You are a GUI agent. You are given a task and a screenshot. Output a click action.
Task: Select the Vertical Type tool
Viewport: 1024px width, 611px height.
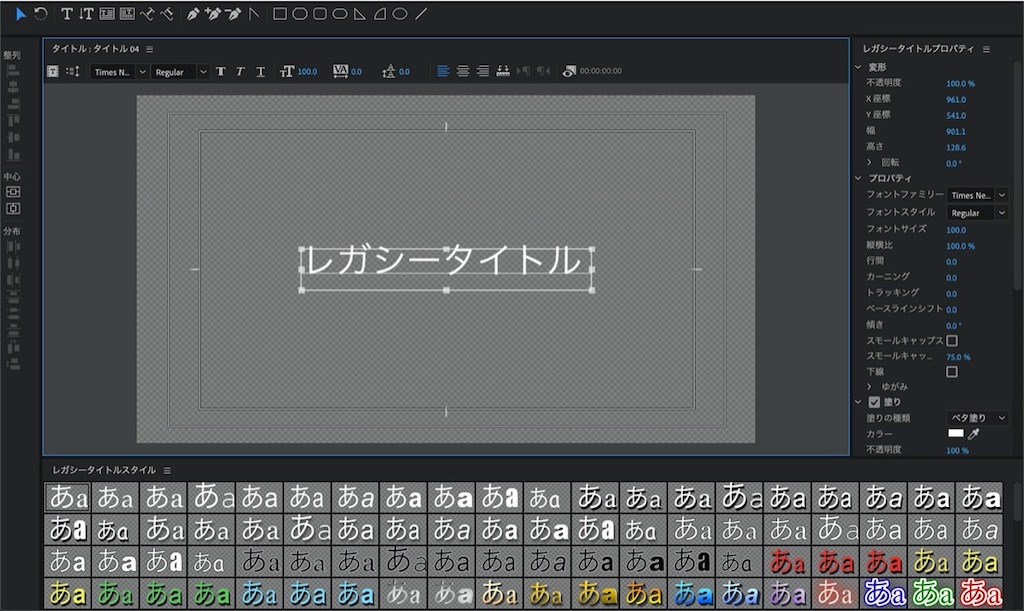pyautogui.click(x=86, y=14)
